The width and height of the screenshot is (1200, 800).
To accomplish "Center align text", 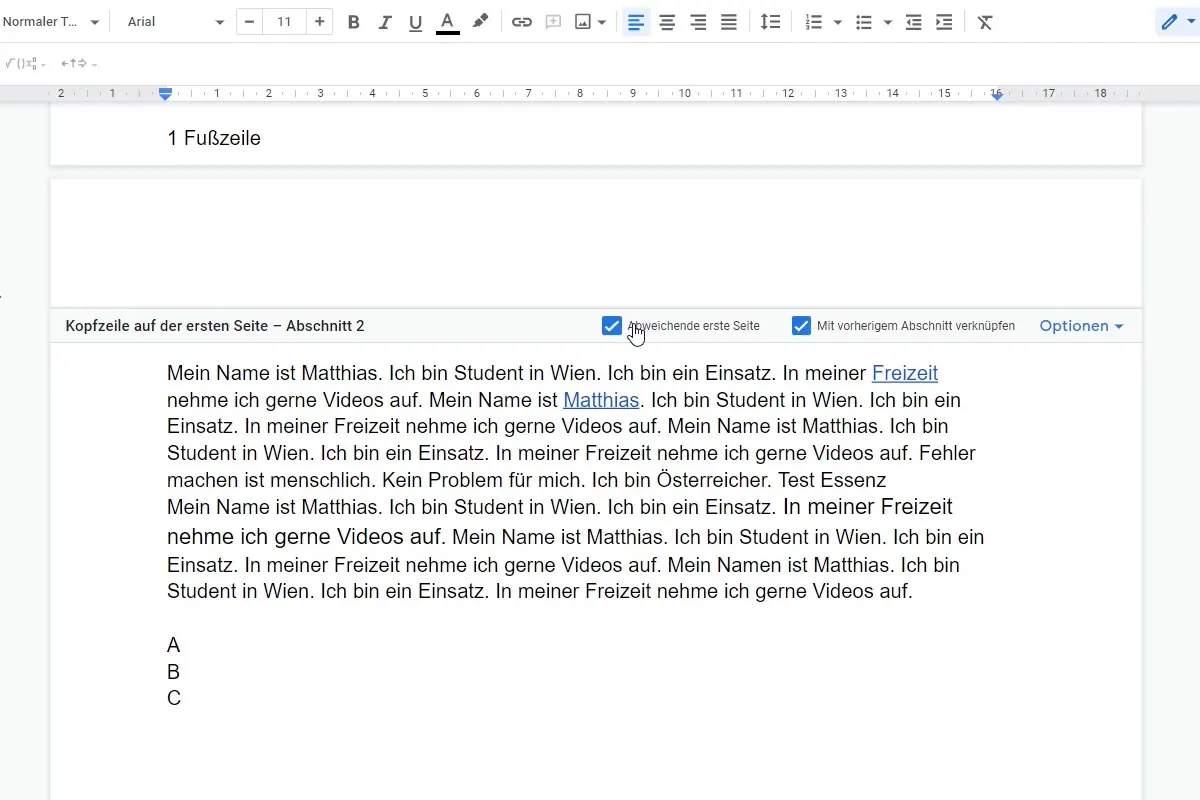I will point(667,22).
